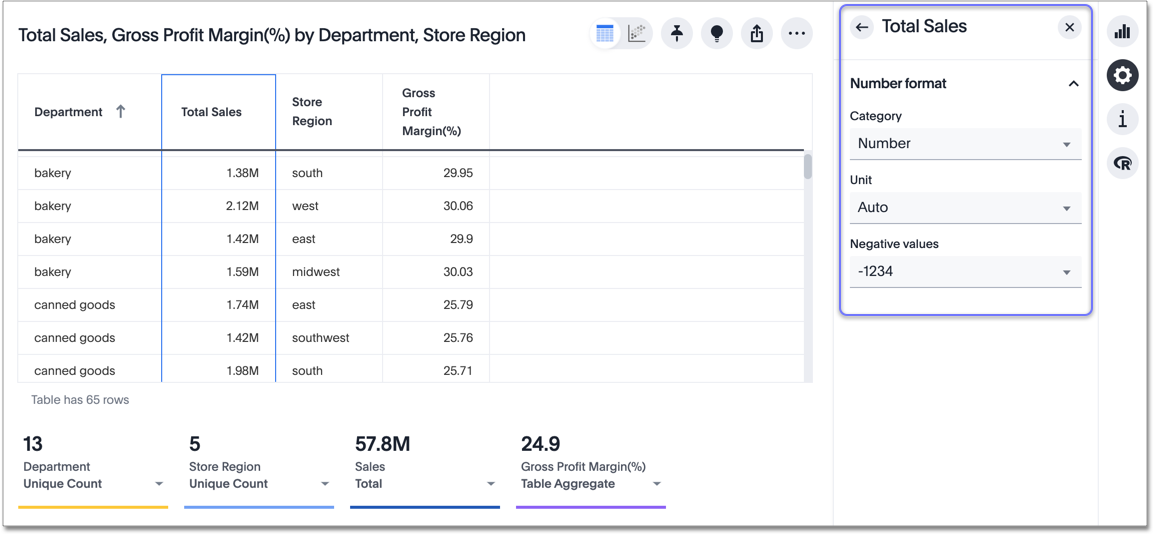Open the Unit dropdown set to Auto
Screen dimensions: 1154x535
(965, 208)
